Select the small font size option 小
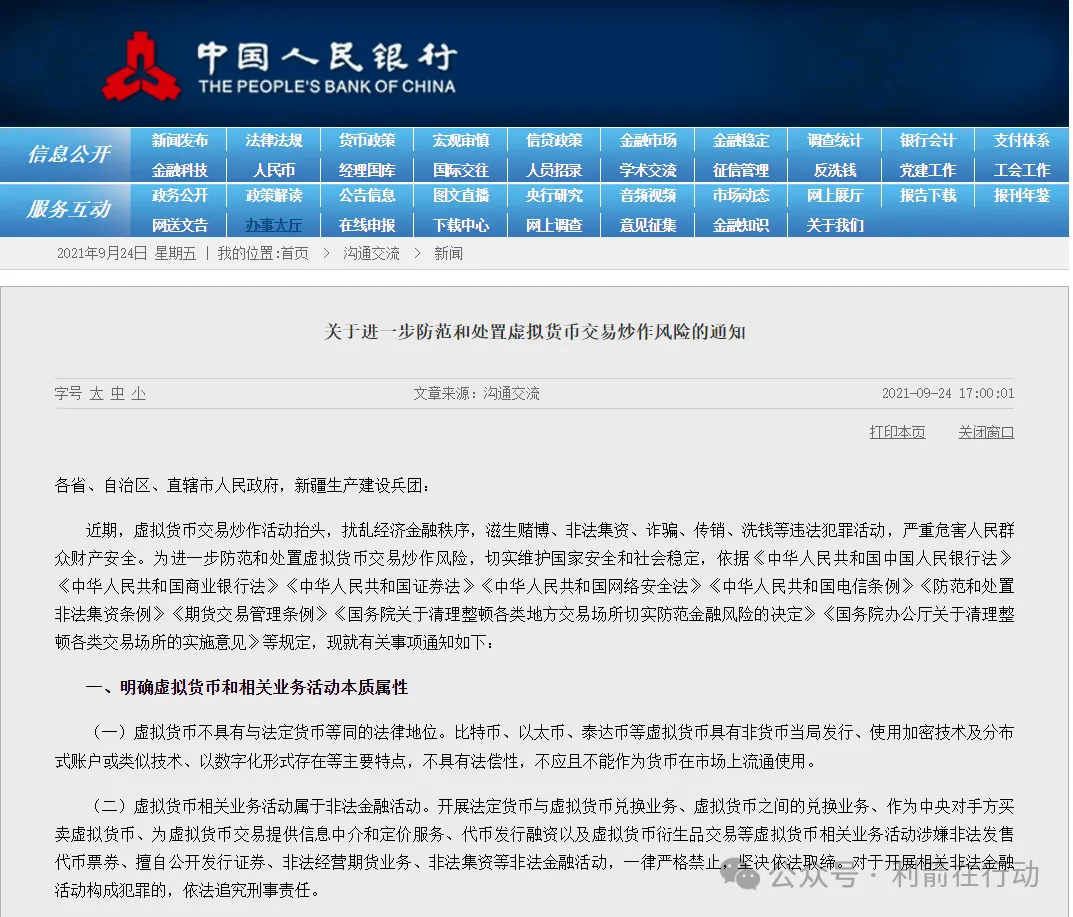1073x917 pixels. (138, 394)
